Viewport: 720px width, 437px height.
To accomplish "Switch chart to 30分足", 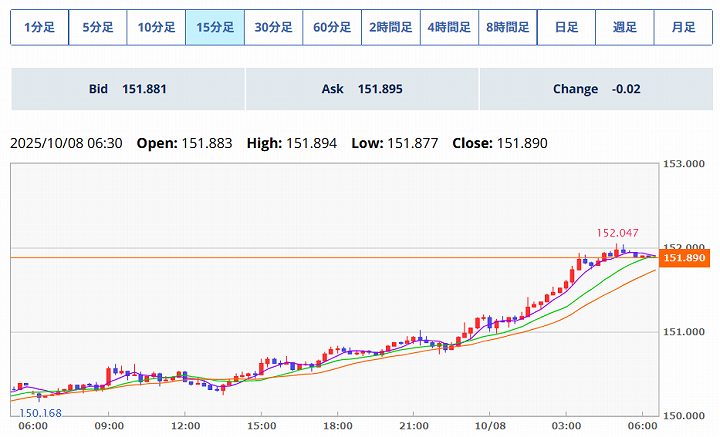I will tap(273, 27).
